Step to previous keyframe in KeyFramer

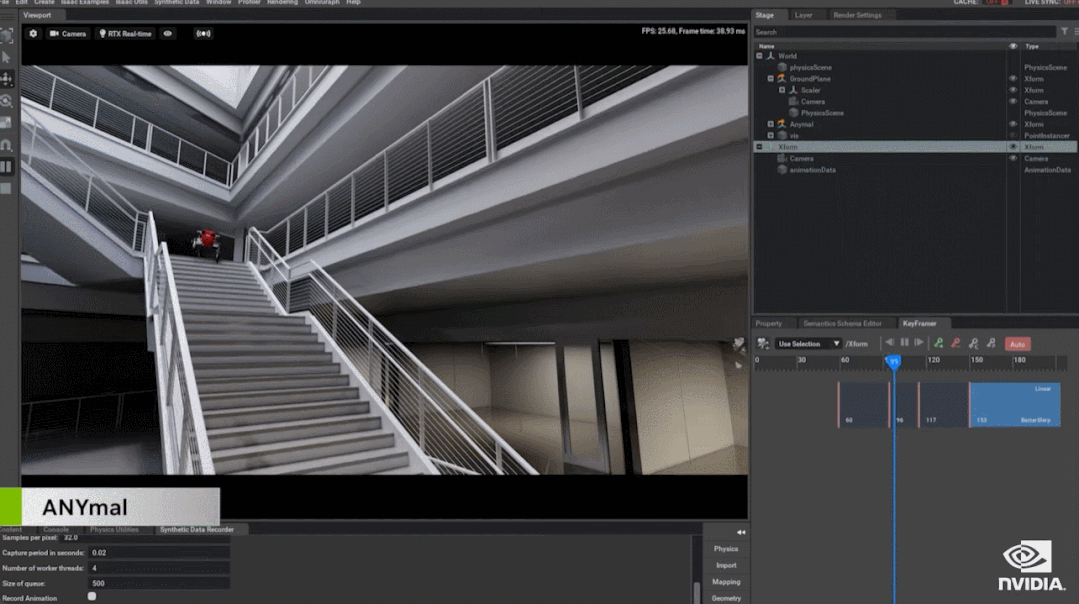[x=889, y=343]
